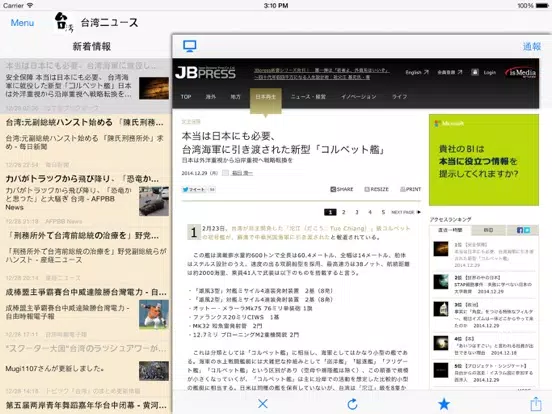This screenshot has width=552, height=414.
Task: Bookmark article with the star icon
Action: point(444,404)
